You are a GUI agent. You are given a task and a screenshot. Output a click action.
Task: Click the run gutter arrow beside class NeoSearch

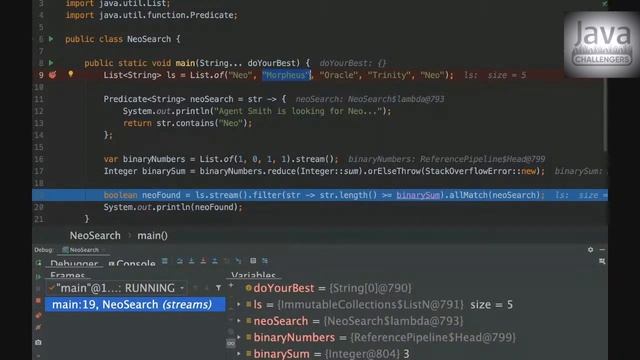pyautogui.click(x=51, y=39)
